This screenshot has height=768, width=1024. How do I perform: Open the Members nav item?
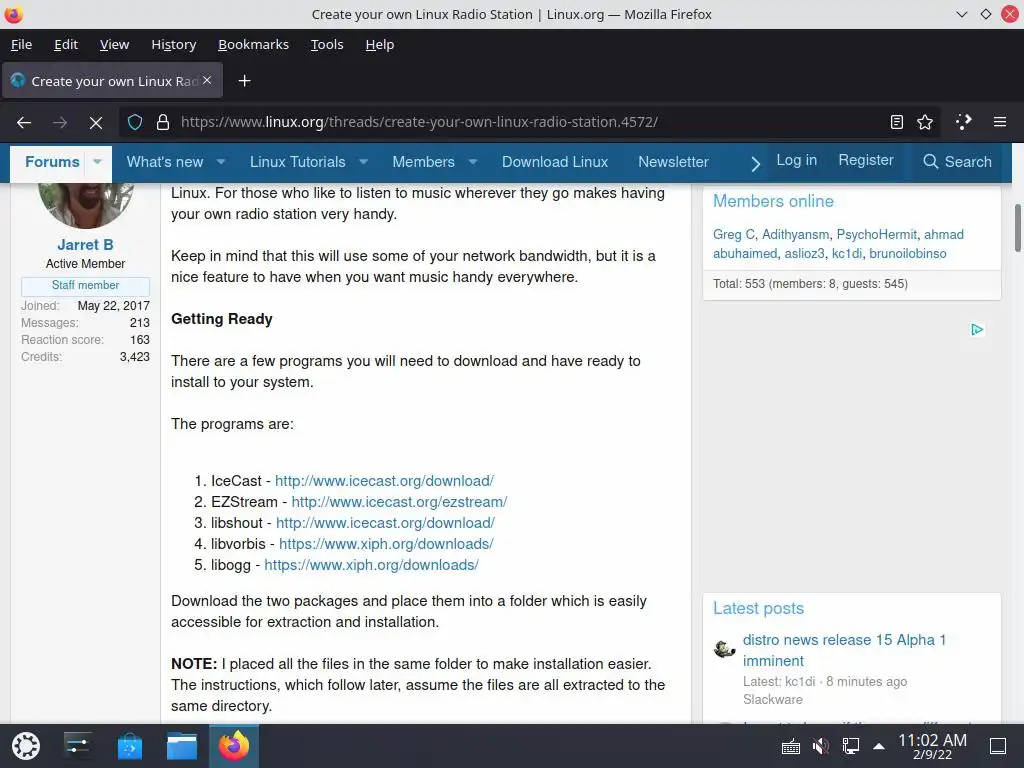point(424,162)
